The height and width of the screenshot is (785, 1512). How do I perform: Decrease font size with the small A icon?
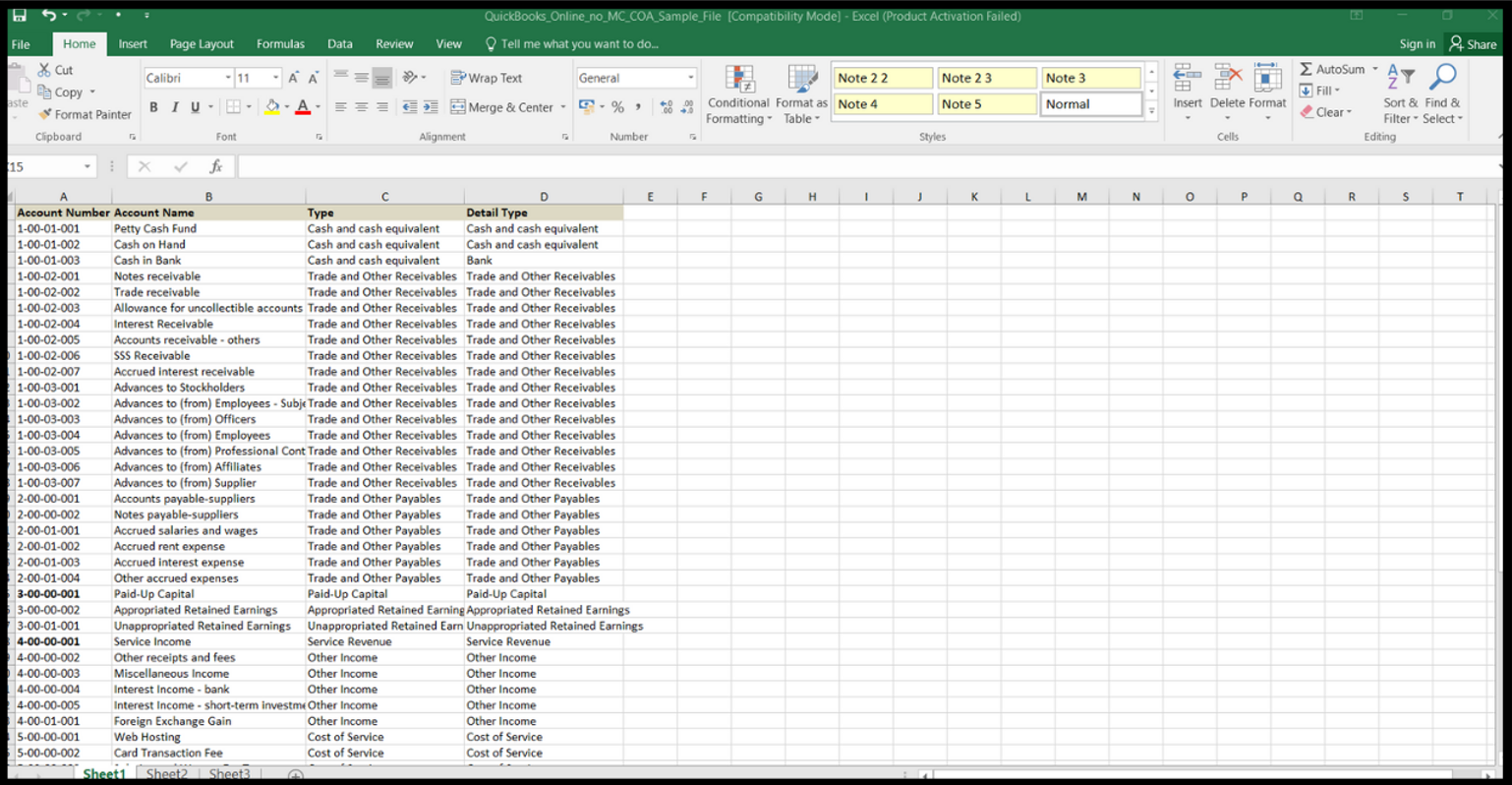pyautogui.click(x=314, y=78)
